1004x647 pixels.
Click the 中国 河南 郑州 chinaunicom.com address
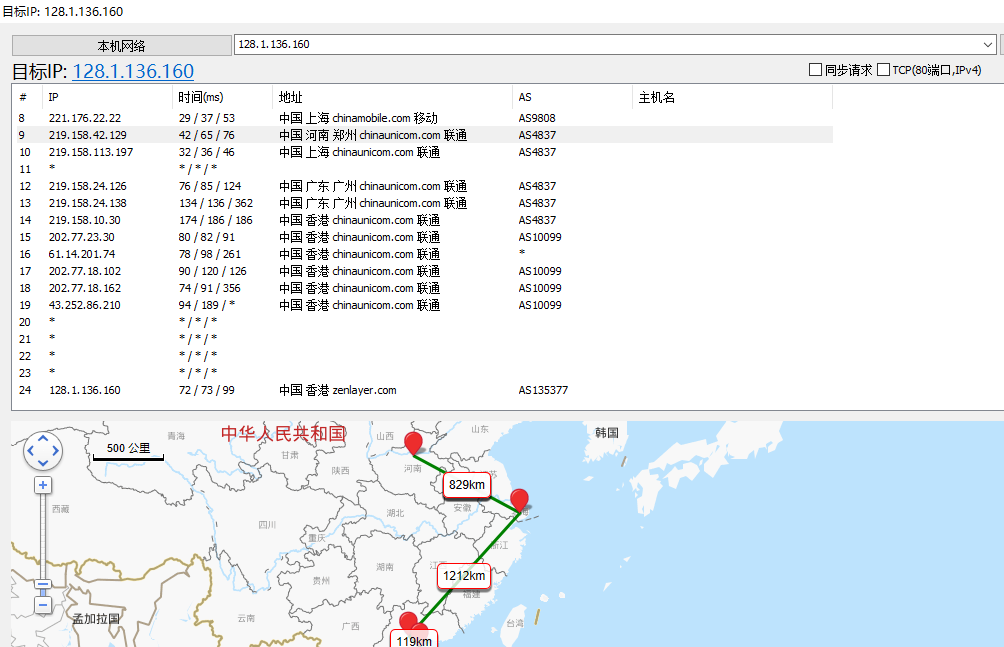(373, 135)
